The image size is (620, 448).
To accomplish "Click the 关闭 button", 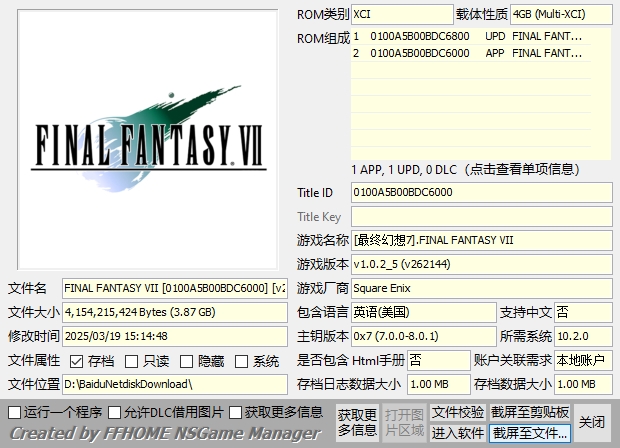I will coord(592,422).
